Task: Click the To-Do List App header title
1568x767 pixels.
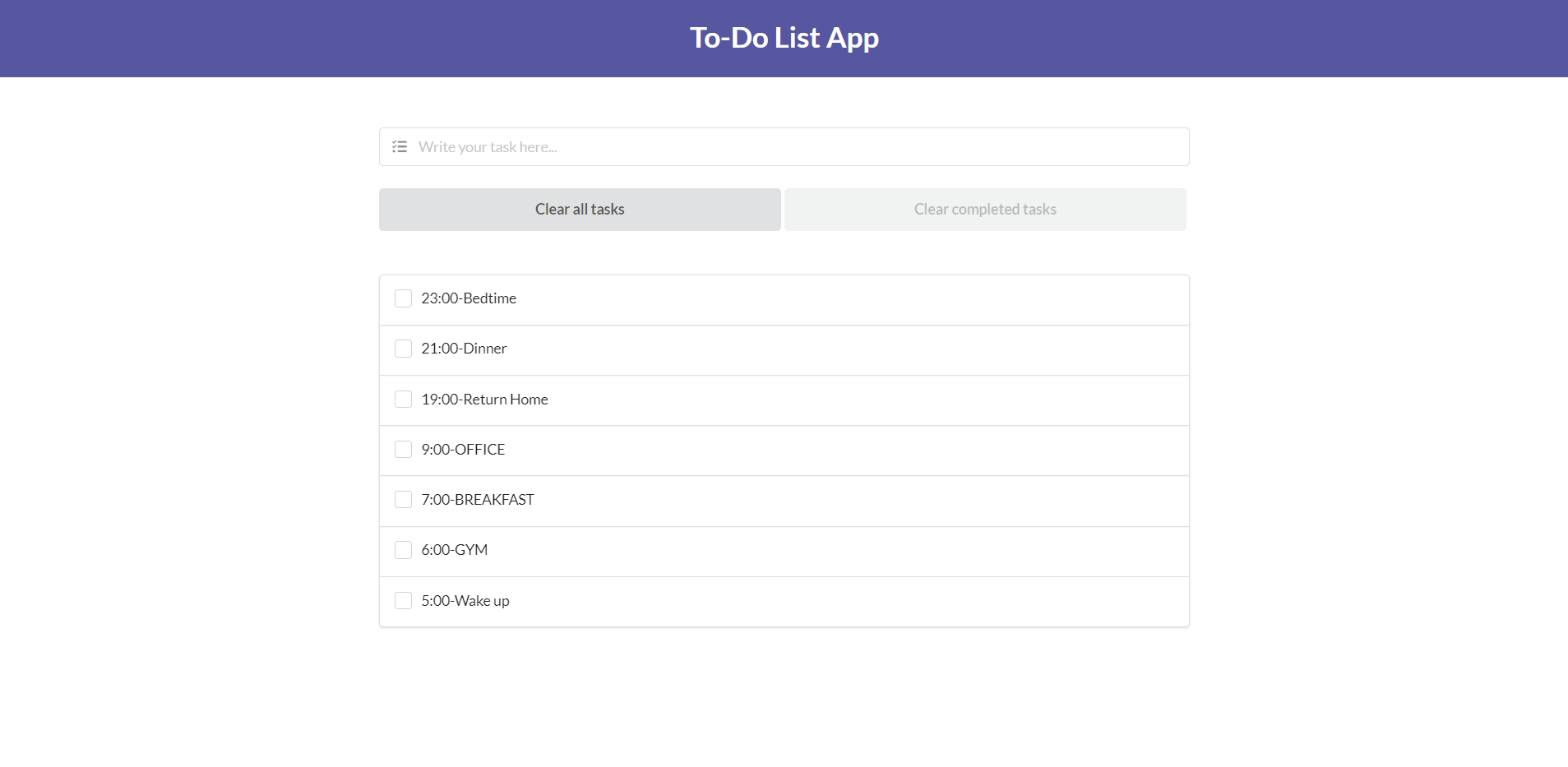Action: (x=784, y=37)
